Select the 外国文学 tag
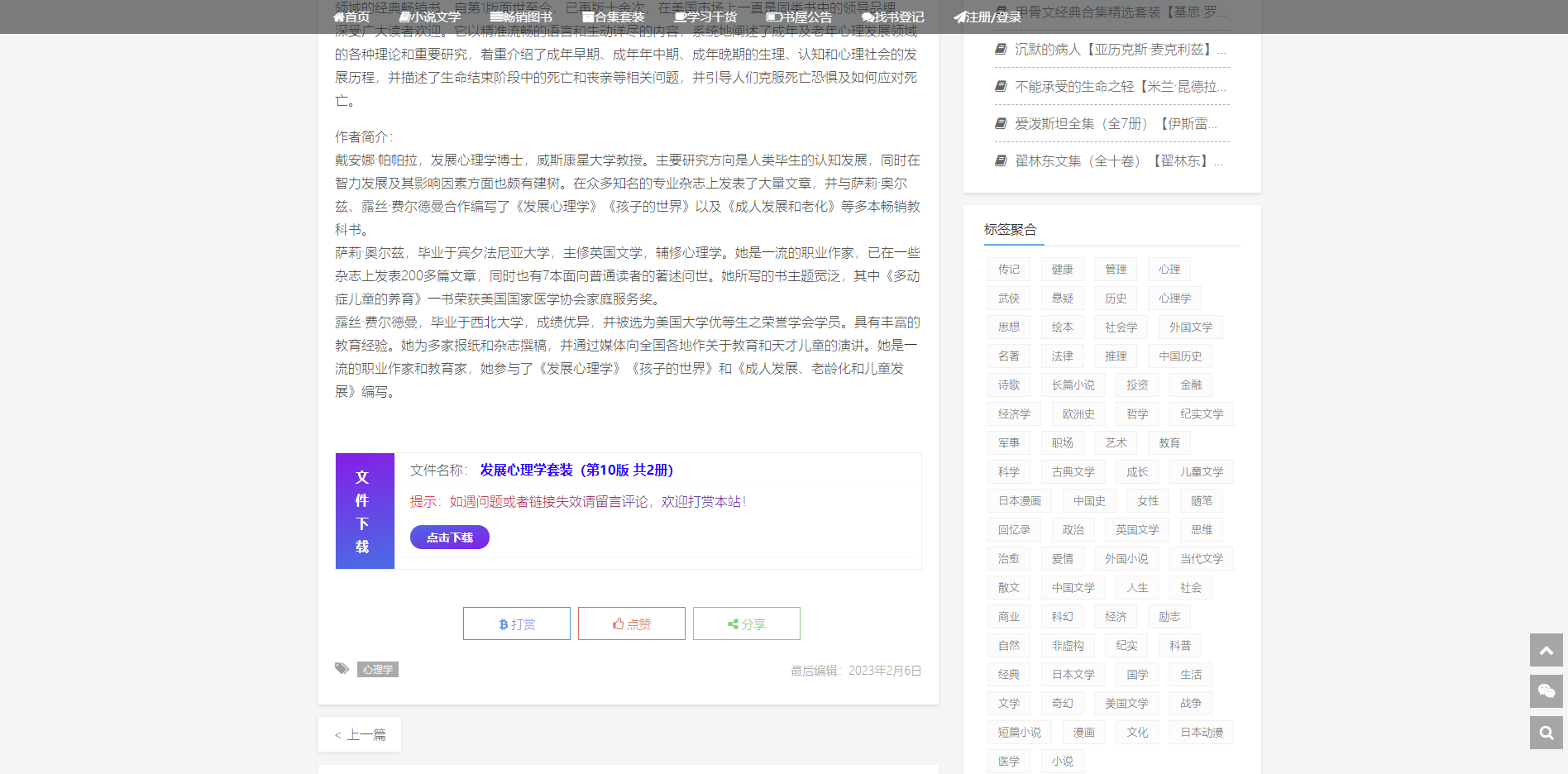1568x774 pixels. (1191, 327)
